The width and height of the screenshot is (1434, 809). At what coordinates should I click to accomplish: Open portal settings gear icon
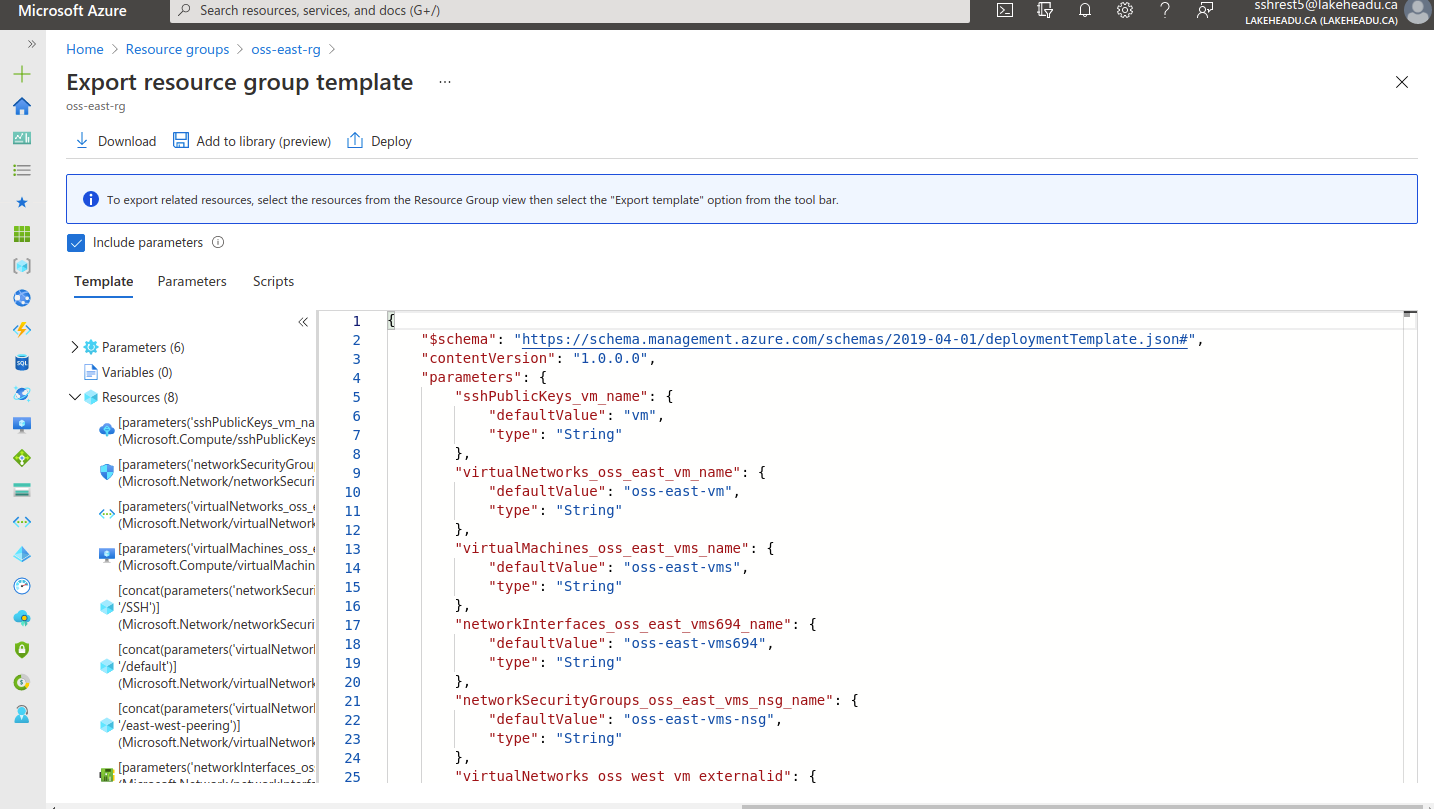1125,10
